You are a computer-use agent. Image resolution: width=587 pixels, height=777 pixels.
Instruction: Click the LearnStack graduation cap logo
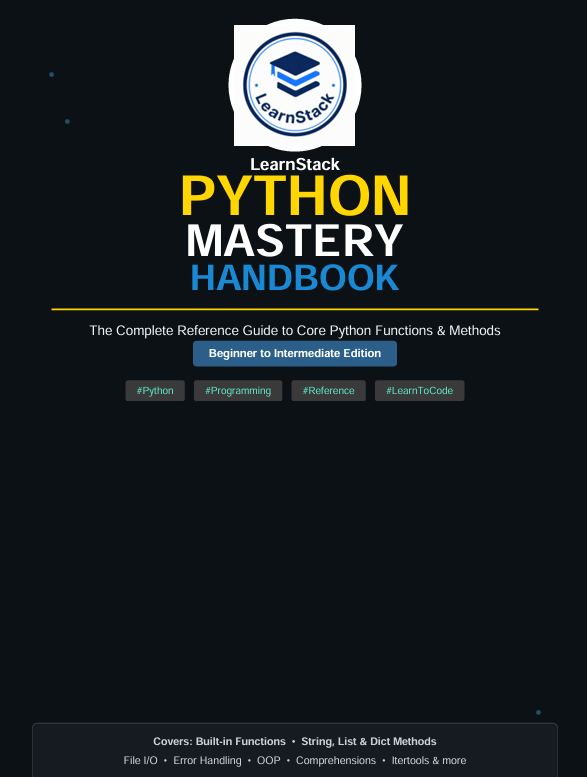(x=295, y=85)
